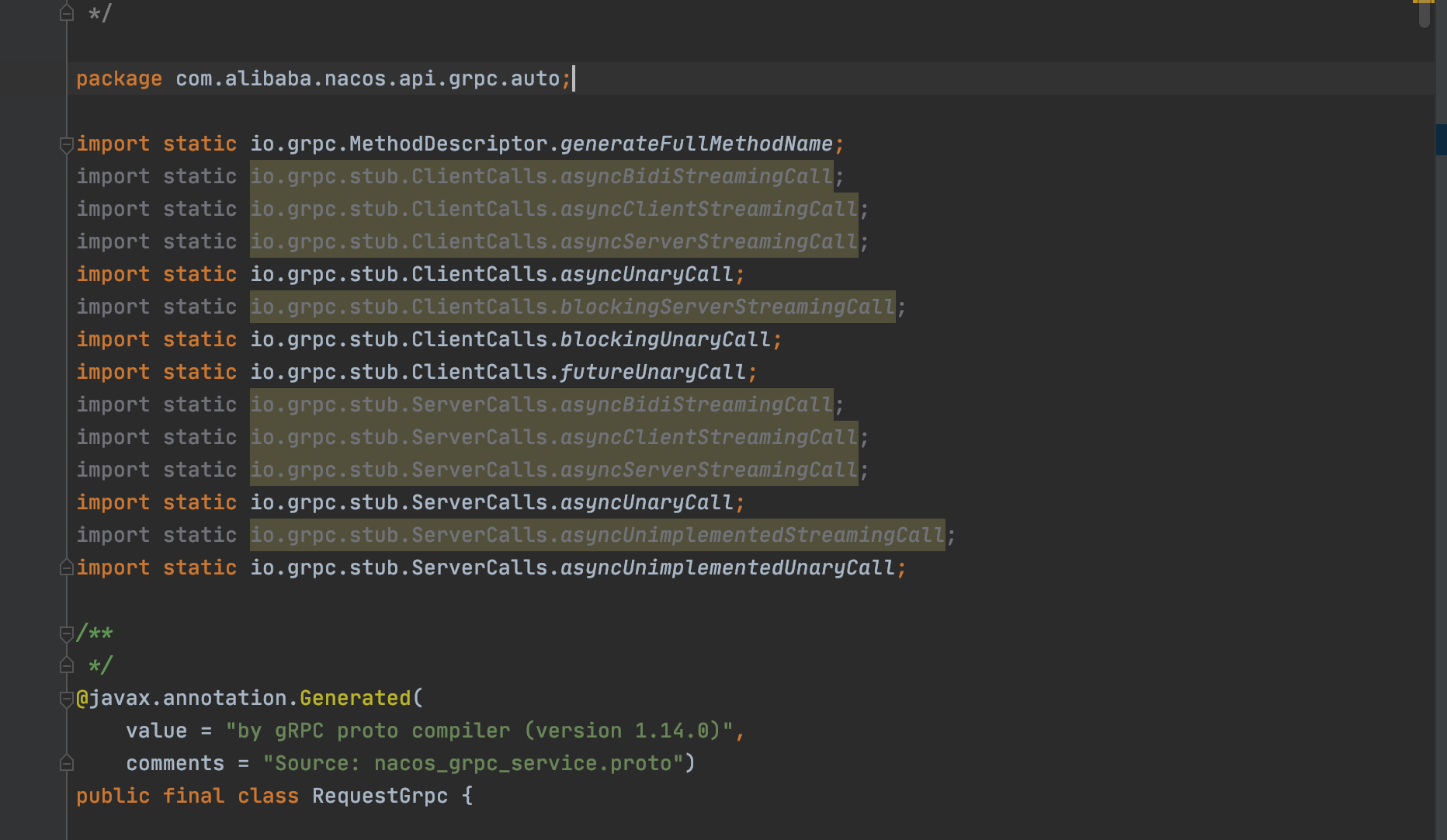
Task: Click the highlighted asyncBidiStreamingCall import
Action: coord(543,175)
